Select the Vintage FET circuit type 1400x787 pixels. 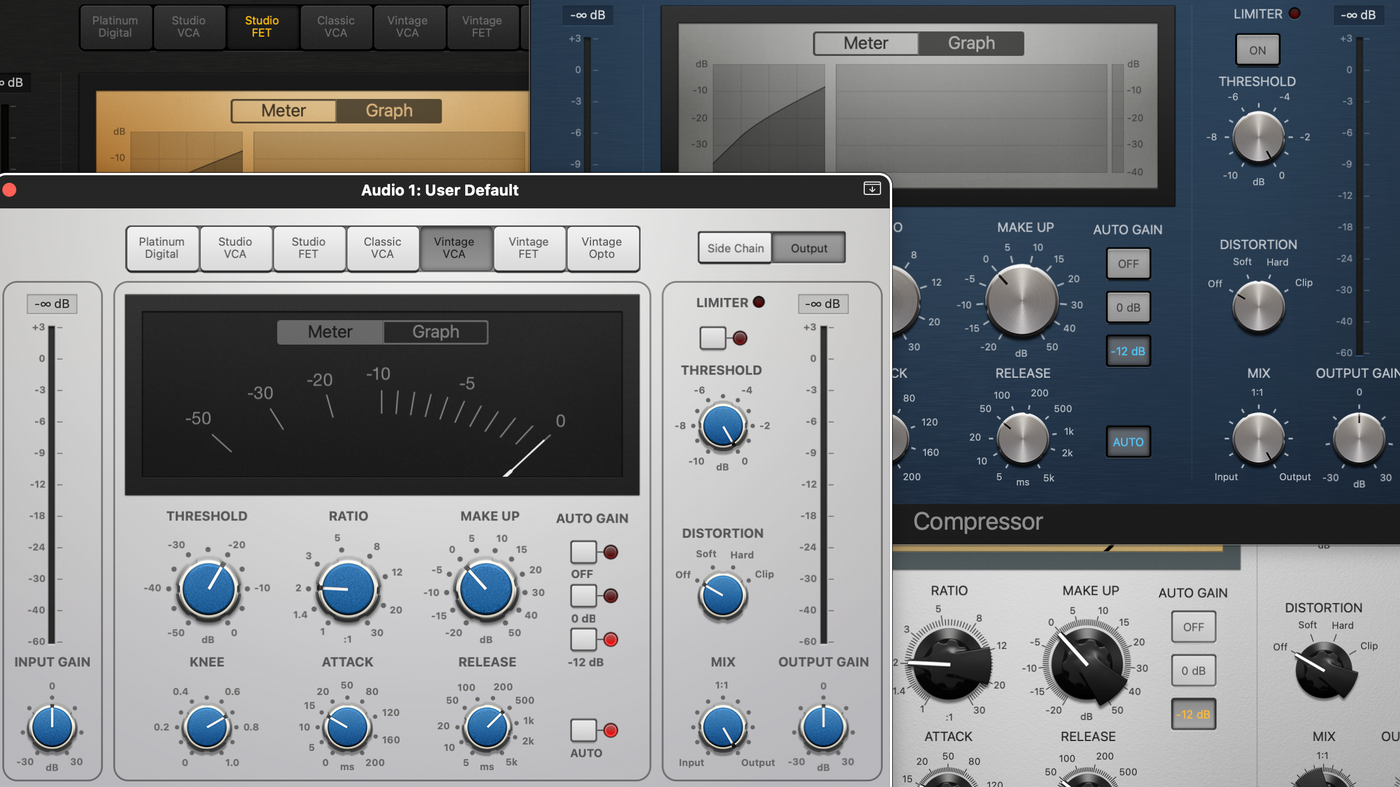click(529, 248)
